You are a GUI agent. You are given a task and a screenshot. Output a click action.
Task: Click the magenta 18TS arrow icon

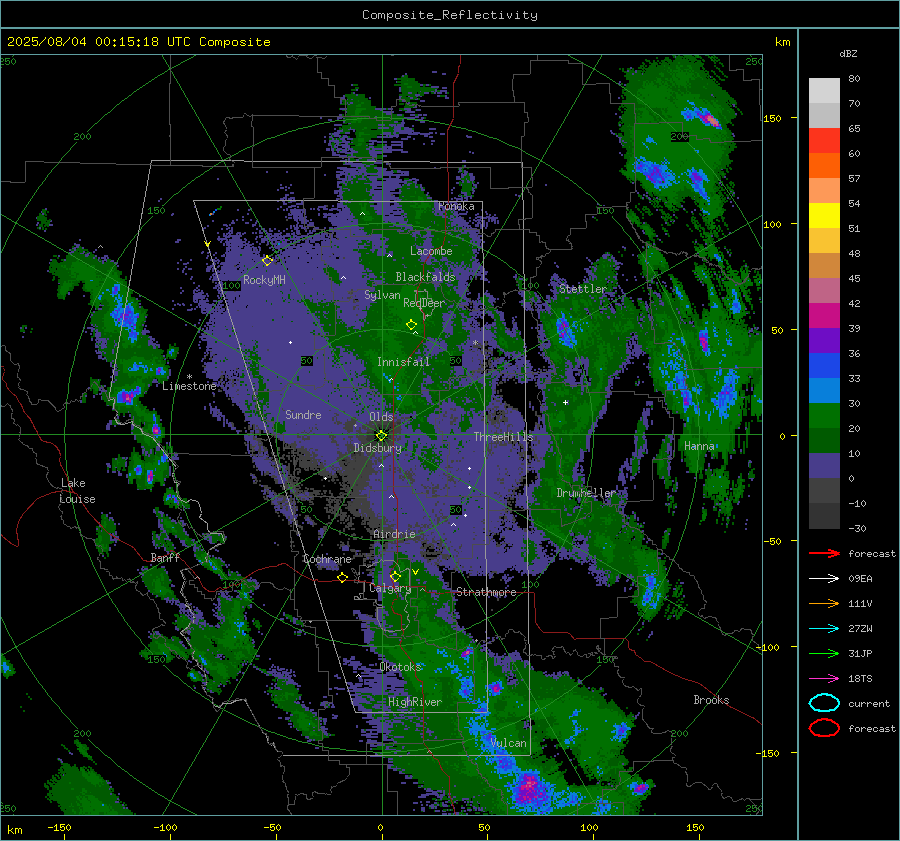824,679
